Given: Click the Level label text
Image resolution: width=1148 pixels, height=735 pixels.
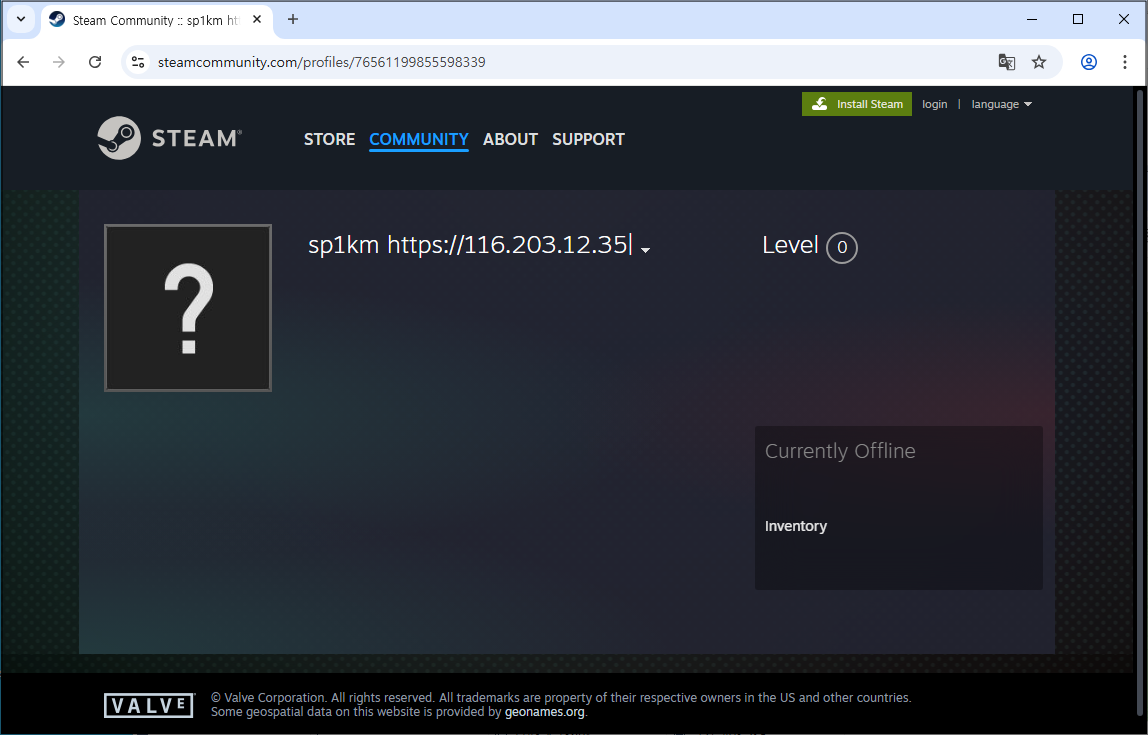Looking at the screenshot, I should point(790,245).
